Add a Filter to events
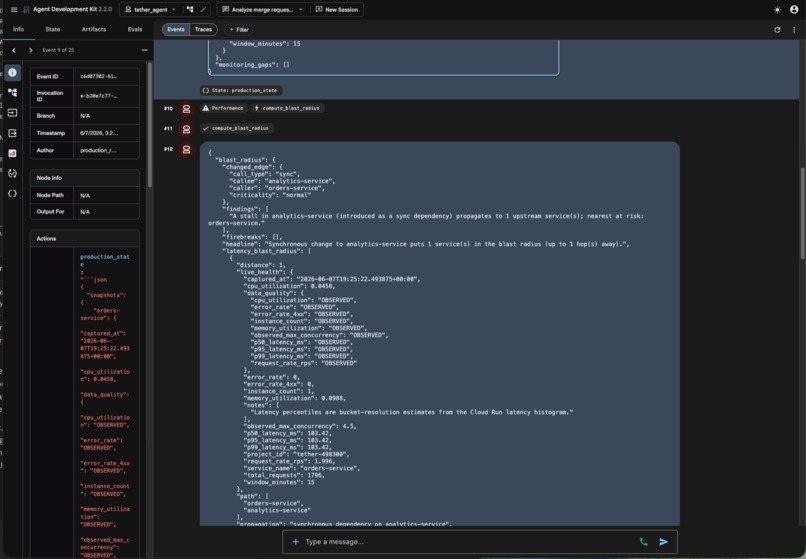Screen dimensions: 806x559 coord(239,30)
